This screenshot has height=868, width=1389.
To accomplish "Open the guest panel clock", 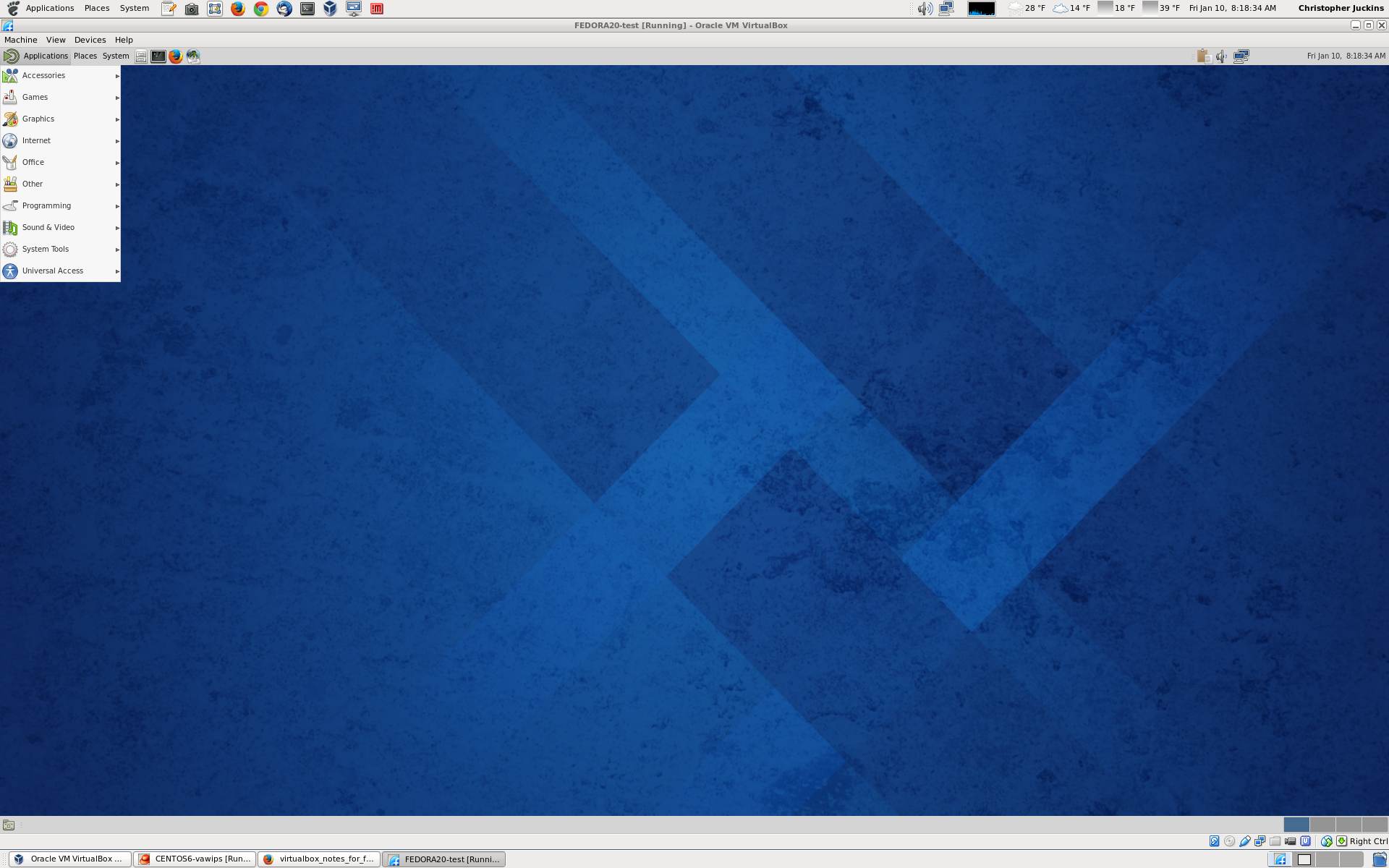I will 1346,56.
